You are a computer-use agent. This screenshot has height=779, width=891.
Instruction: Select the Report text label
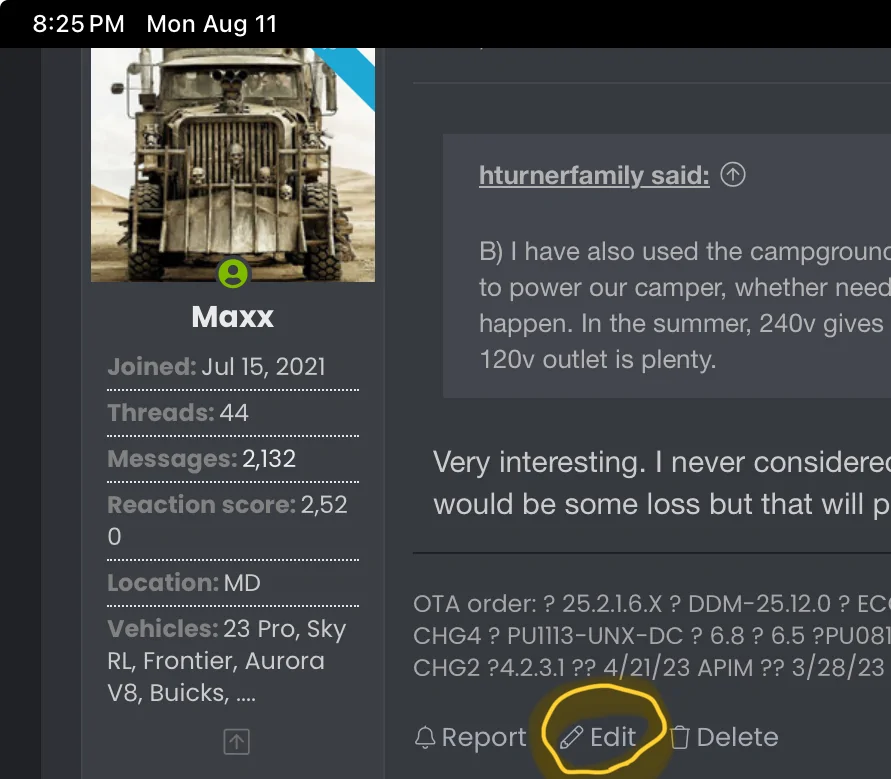(x=484, y=737)
